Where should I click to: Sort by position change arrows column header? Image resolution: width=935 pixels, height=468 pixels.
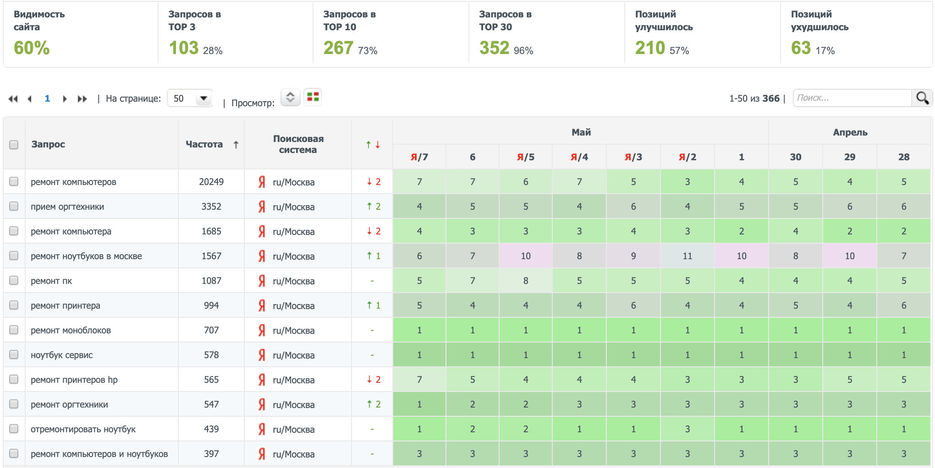click(x=373, y=144)
